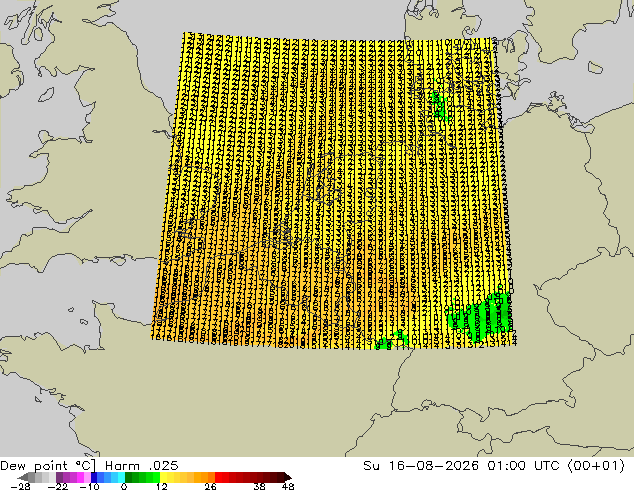The width and height of the screenshot is (634, 490).
Task: Click the '(00+01)' forecast offset label
Action: tap(596, 466)
